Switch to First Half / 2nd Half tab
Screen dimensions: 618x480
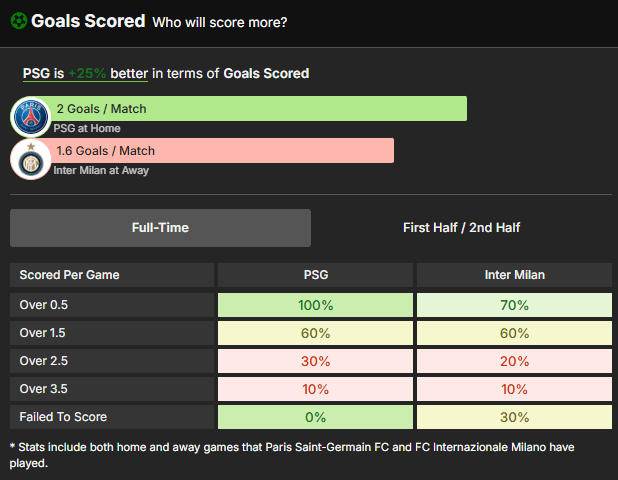462,228
